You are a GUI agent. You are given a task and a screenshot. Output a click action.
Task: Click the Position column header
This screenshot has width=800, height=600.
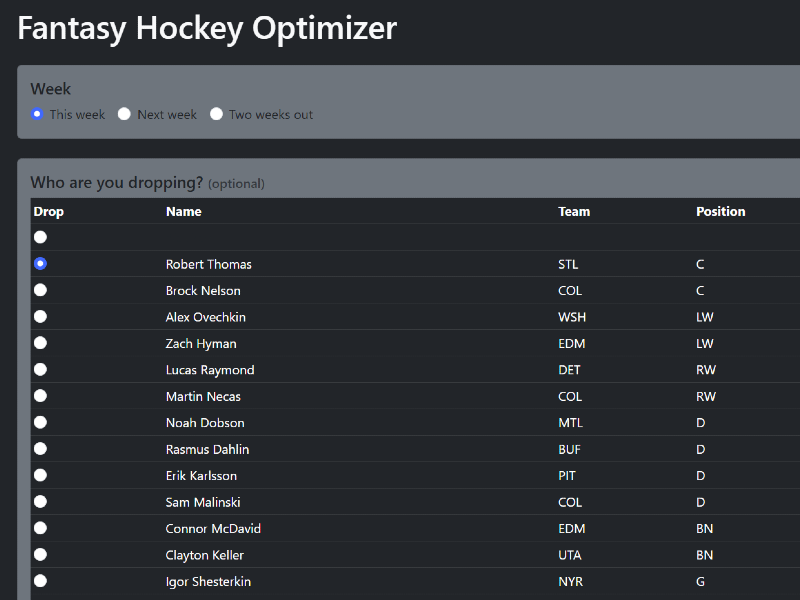tap(720, 211)
